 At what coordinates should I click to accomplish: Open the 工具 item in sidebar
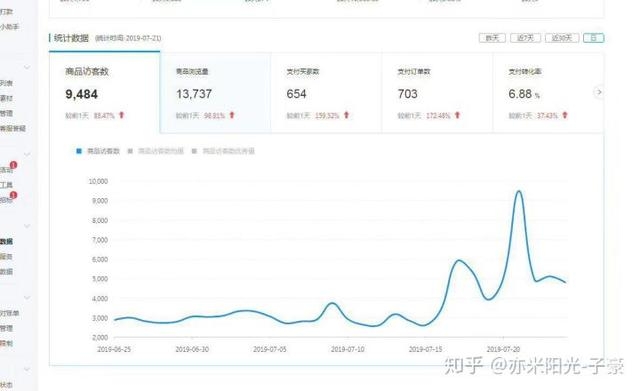pyautogui.click(x=6, y=185)
